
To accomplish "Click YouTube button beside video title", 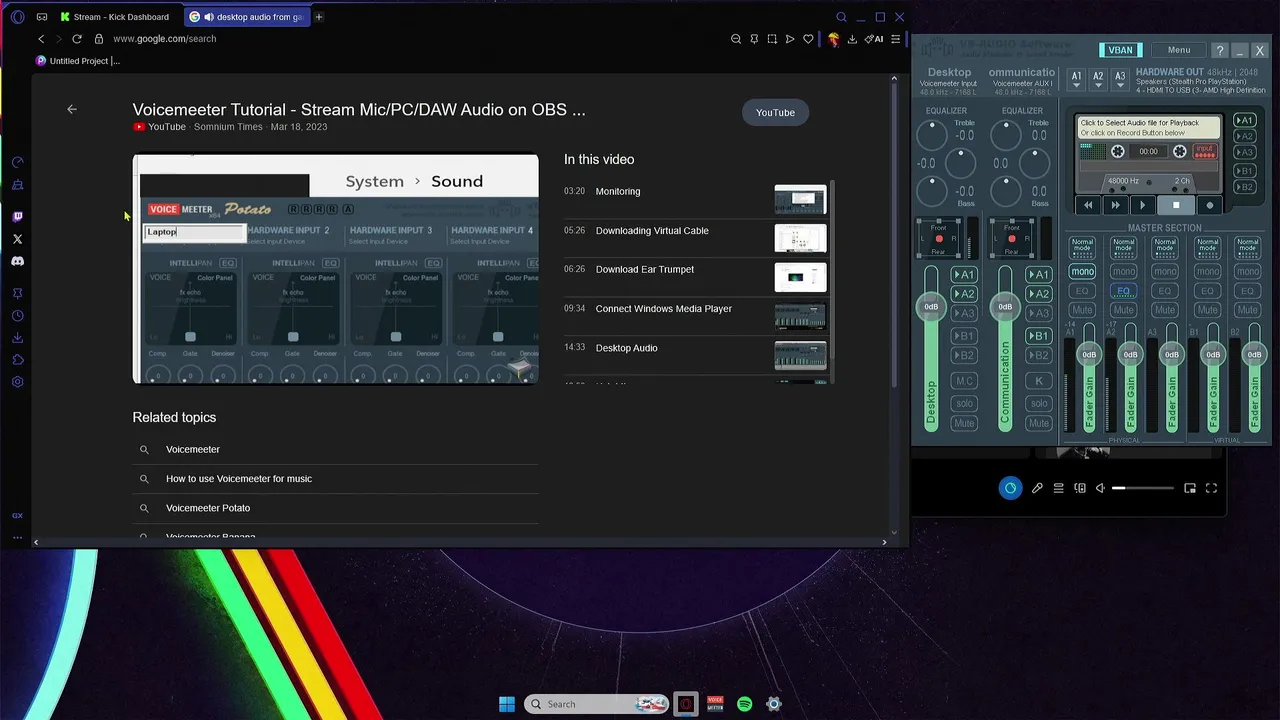I will coord(775,112).
